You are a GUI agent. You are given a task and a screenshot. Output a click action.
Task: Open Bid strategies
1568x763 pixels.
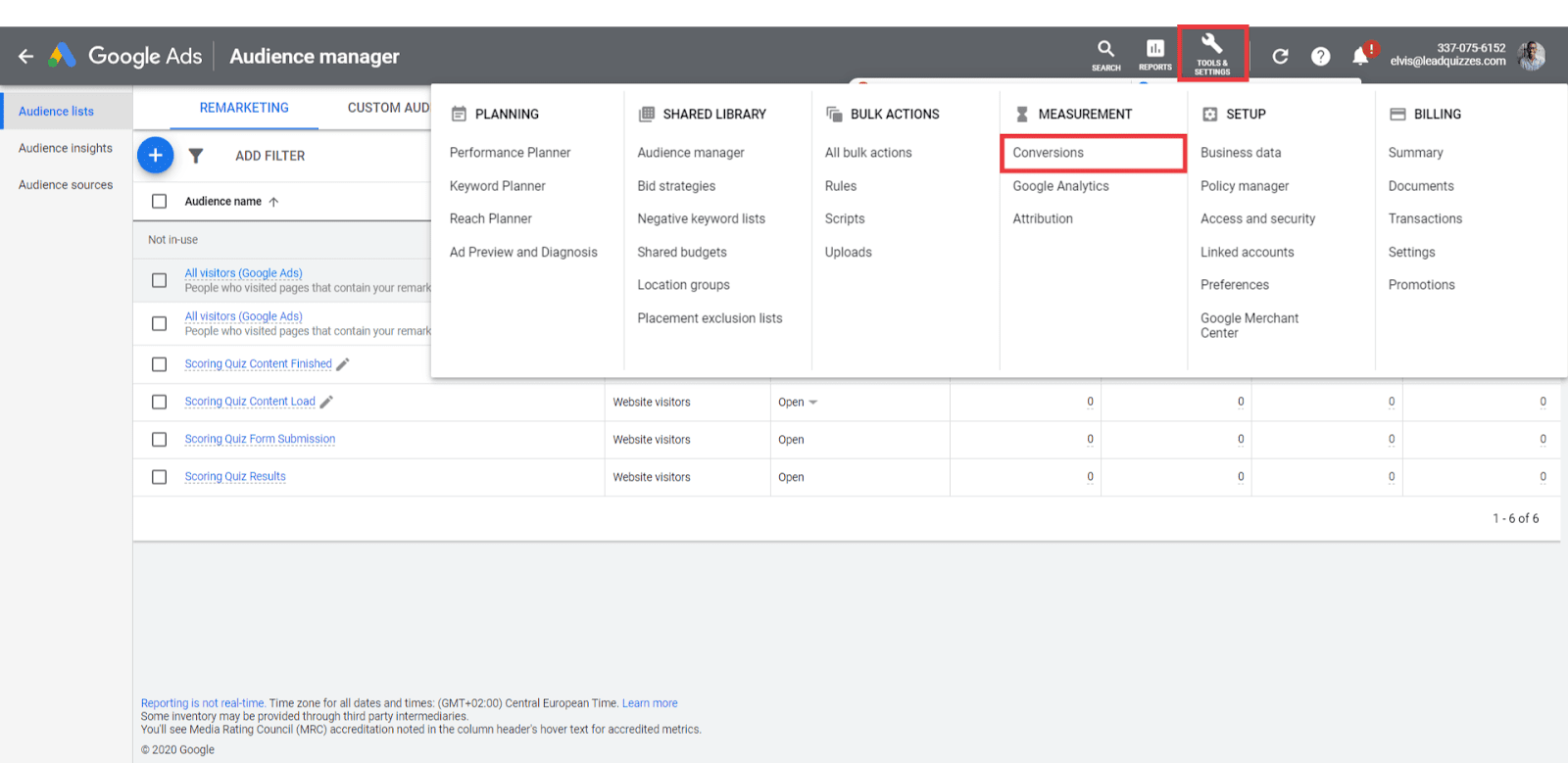(x=676, y=186)
